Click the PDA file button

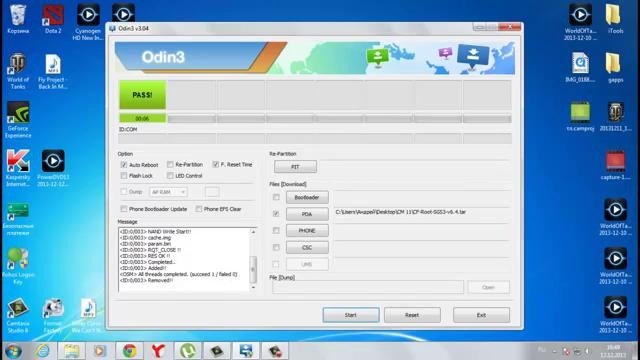point(307,214)
